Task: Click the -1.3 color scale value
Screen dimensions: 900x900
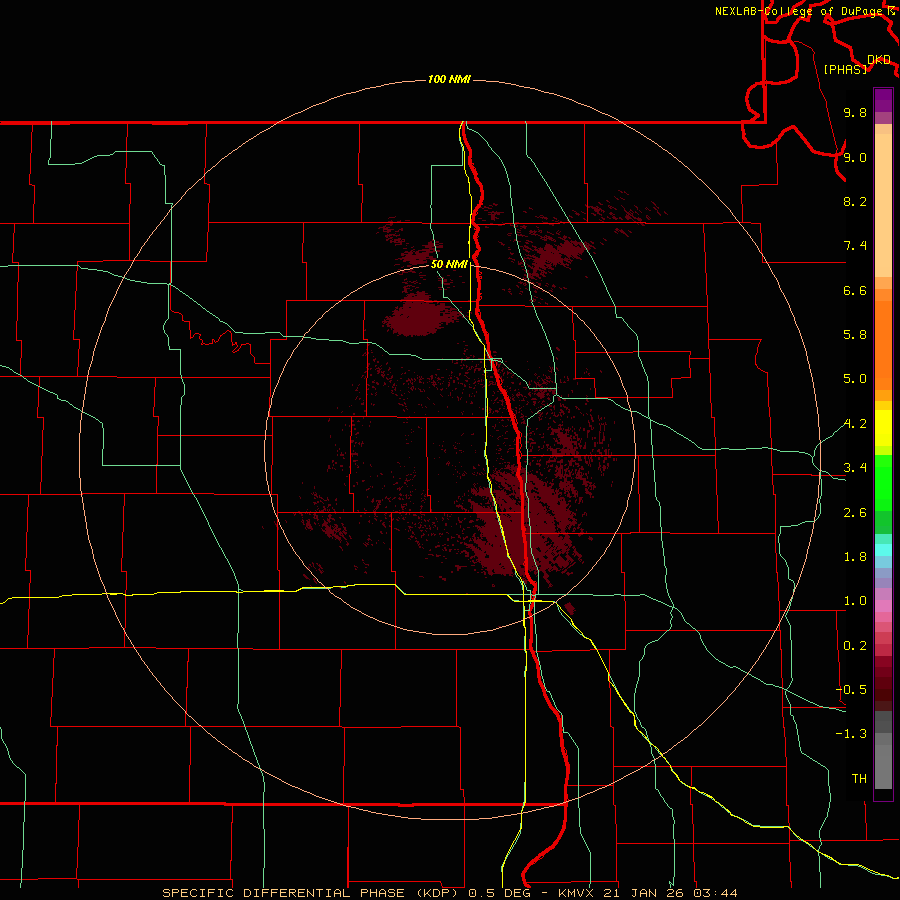Action: 851,734
